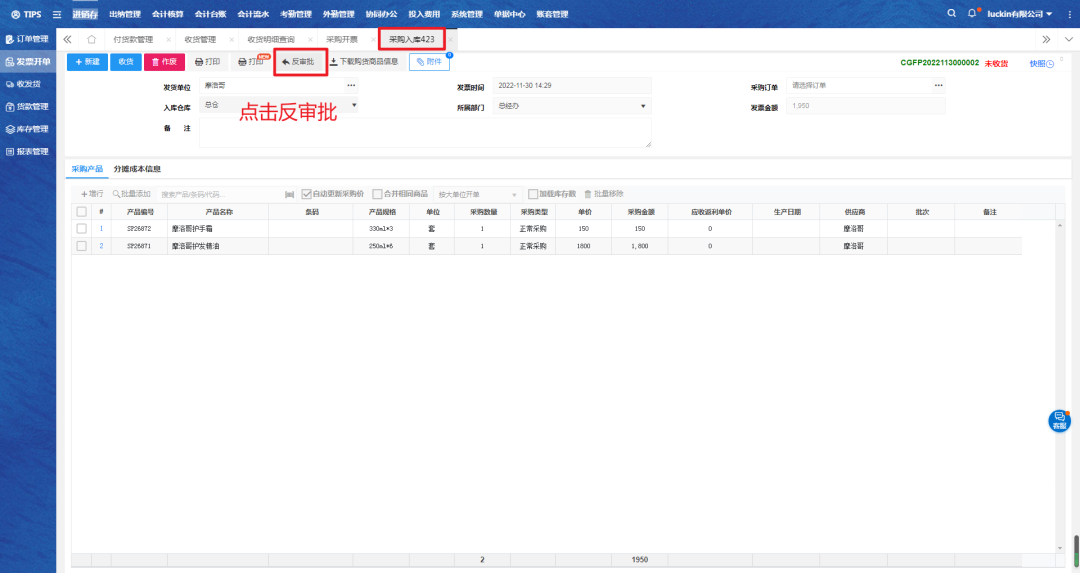Switch to 分摊成本信息 tab
The height and width of the screenshot is (573, 1080).
point(137,169)
